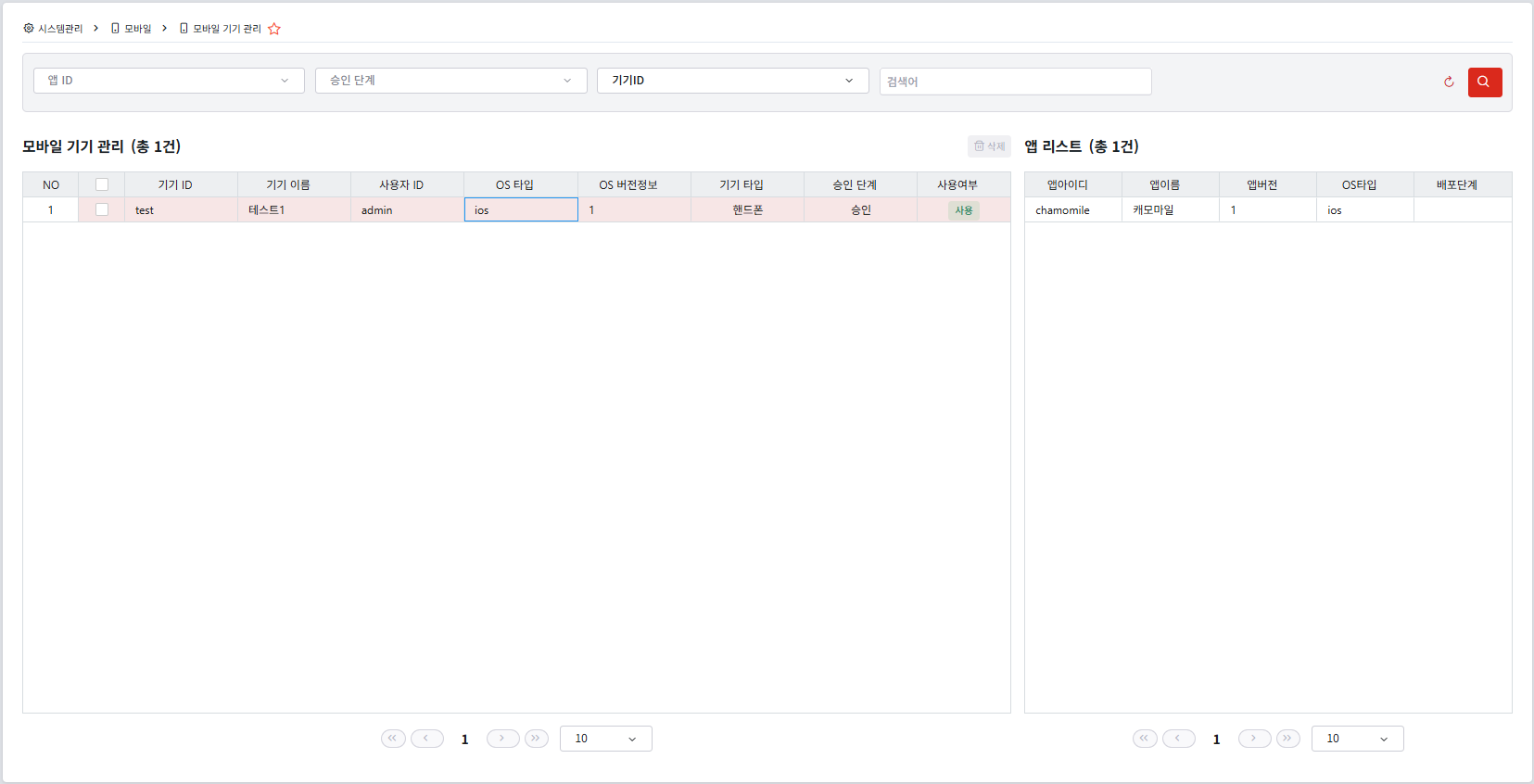The height and width of the screenshot is (784, 1534).
Task: Toggle the select-all checkbox in table header
Action: click(x=102, y=184)
